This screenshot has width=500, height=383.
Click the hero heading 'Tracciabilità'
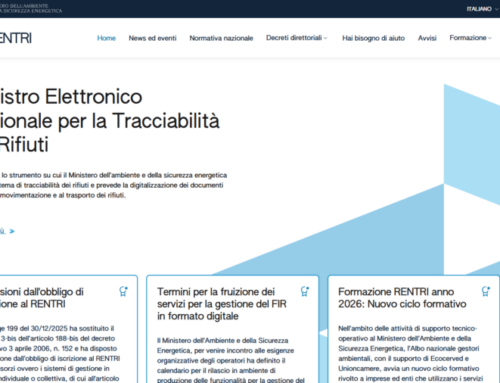(x=166, y=121)
